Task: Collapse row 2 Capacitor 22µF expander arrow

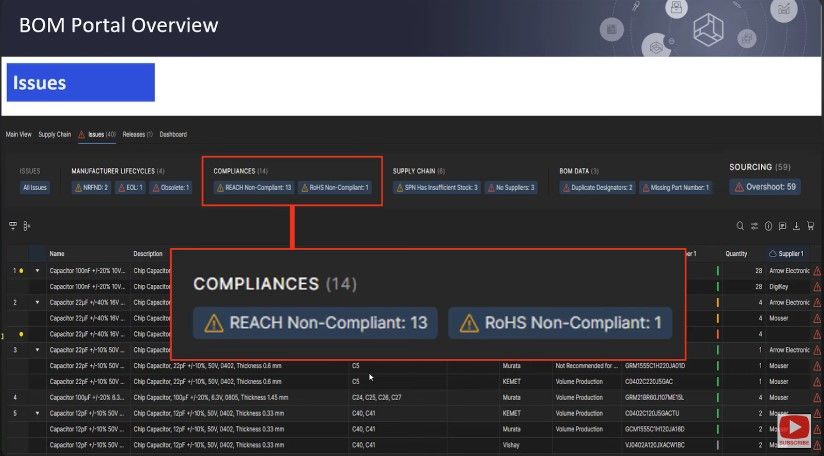Action: pyautogui.click(x=38, y=302)
